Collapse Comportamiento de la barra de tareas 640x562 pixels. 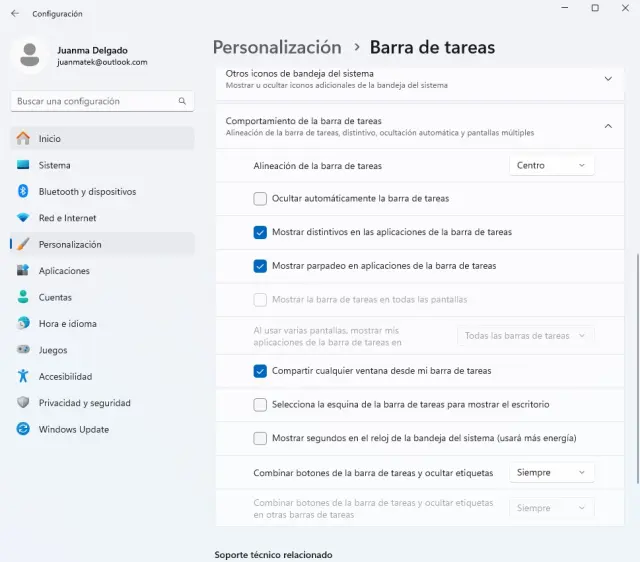[x=607, y=126]
